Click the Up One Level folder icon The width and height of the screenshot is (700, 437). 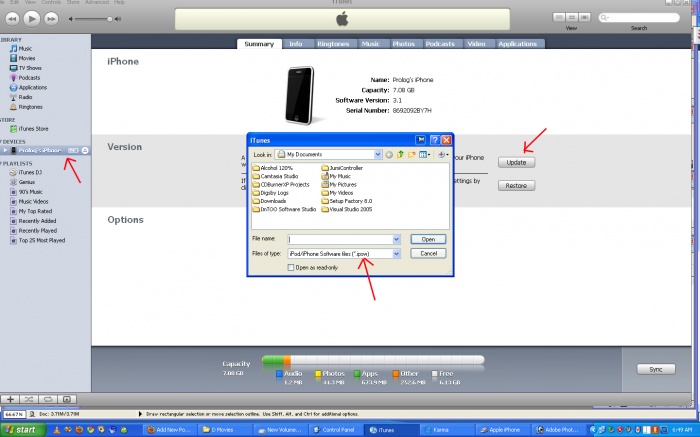pos(400,154)
